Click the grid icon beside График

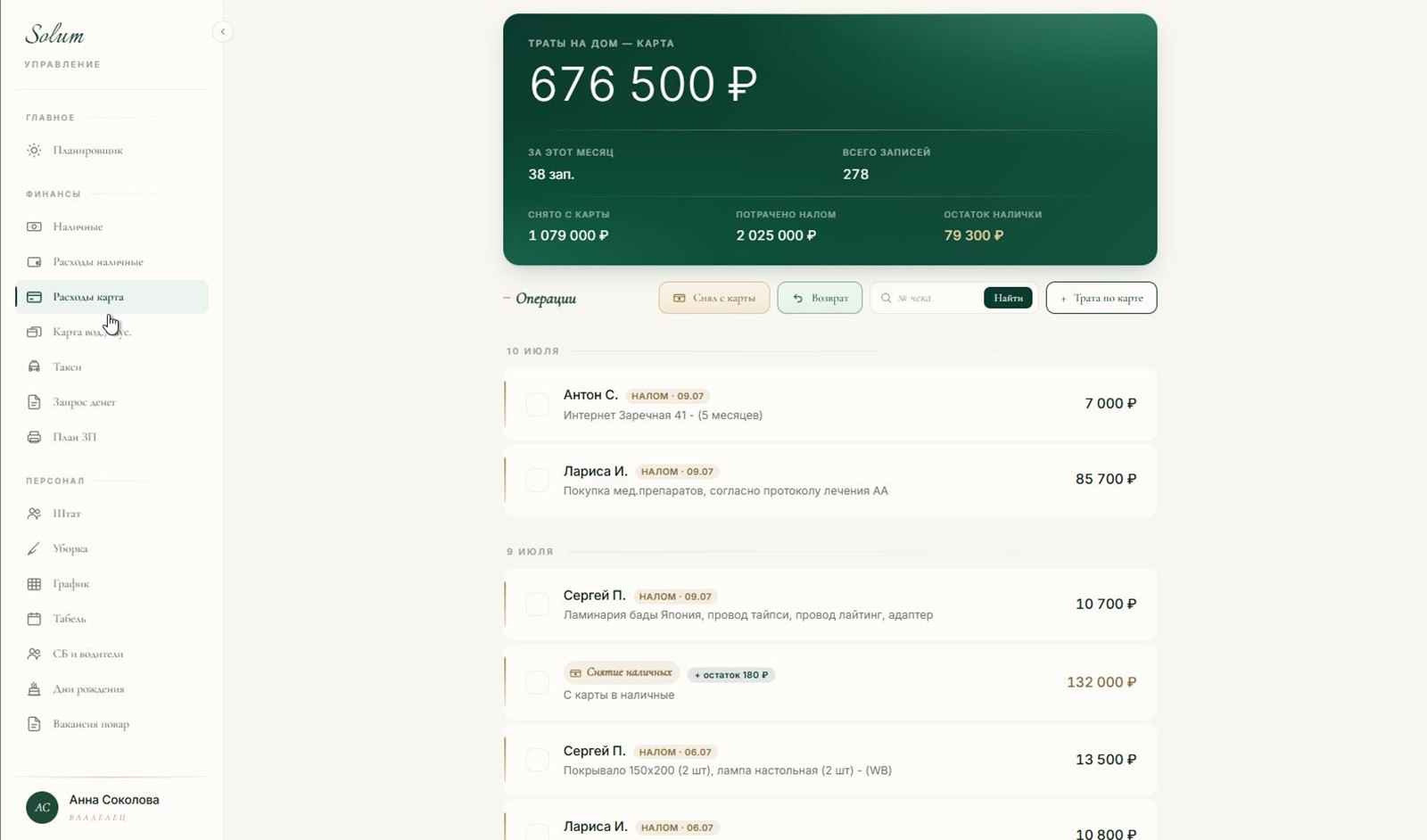coord(34,584)
